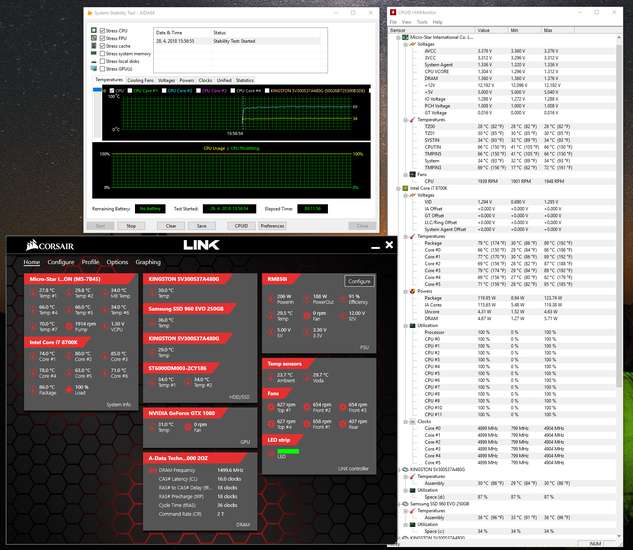Click the Stress cache icon in AIDA64
Image resolution: width=633 pixels, height=550 pixels.
coord(94,46)
